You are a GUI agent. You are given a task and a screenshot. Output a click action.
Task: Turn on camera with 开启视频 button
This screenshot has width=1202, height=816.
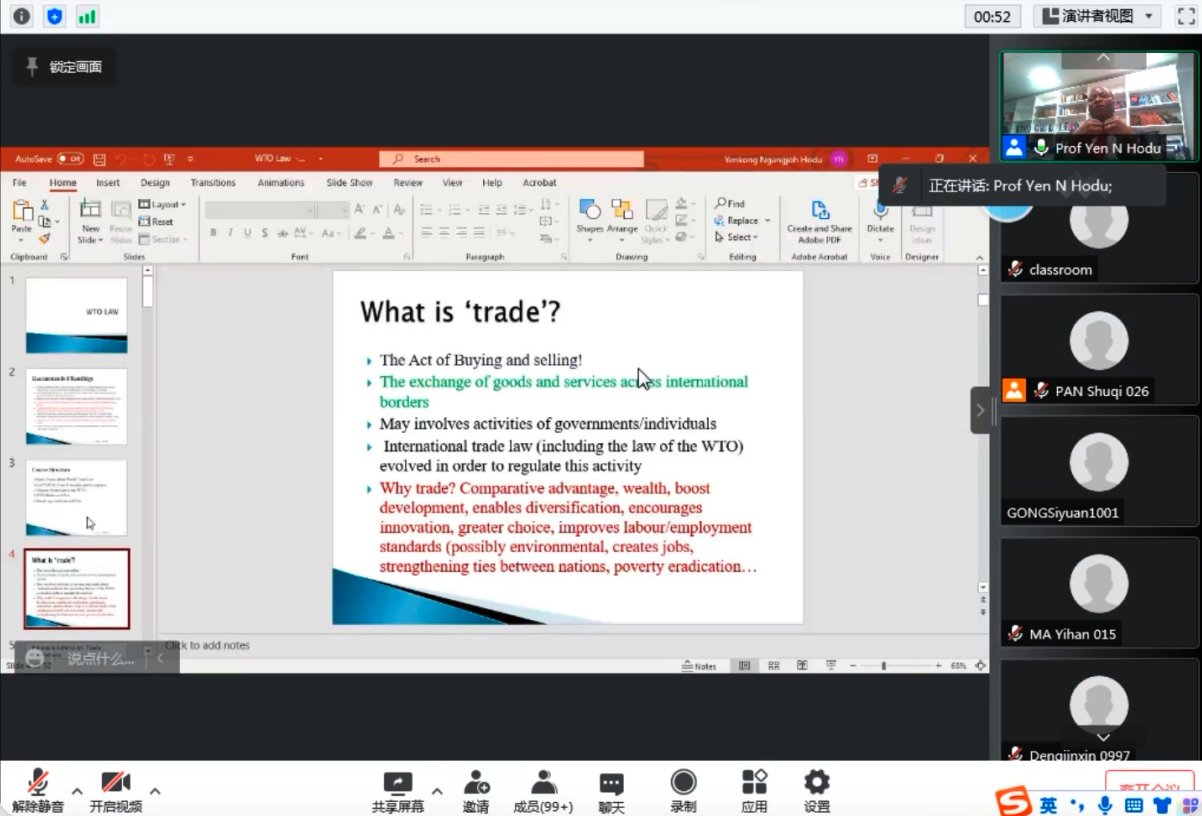click(116, 790)
